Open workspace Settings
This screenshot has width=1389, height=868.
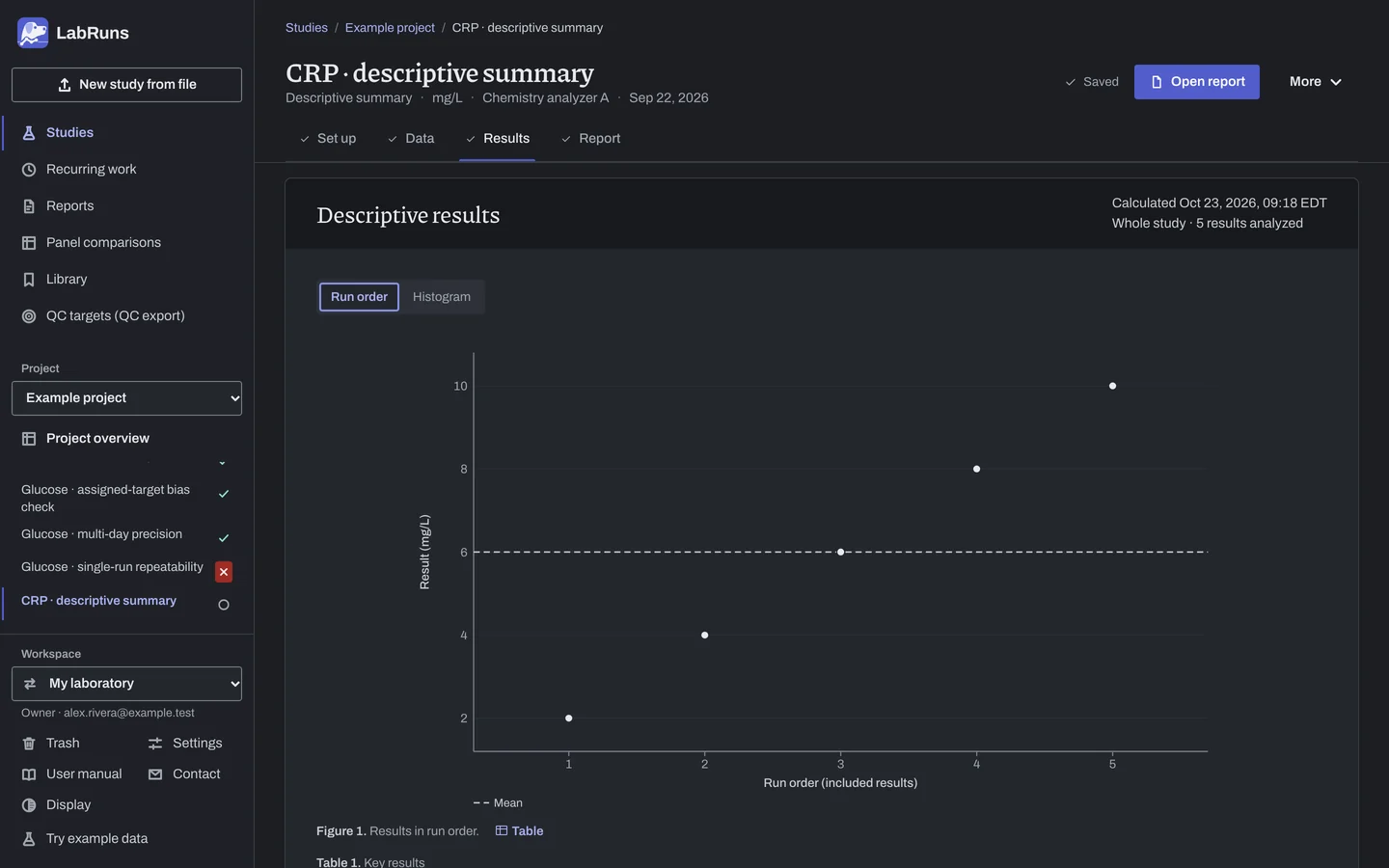tap(185, 744)
